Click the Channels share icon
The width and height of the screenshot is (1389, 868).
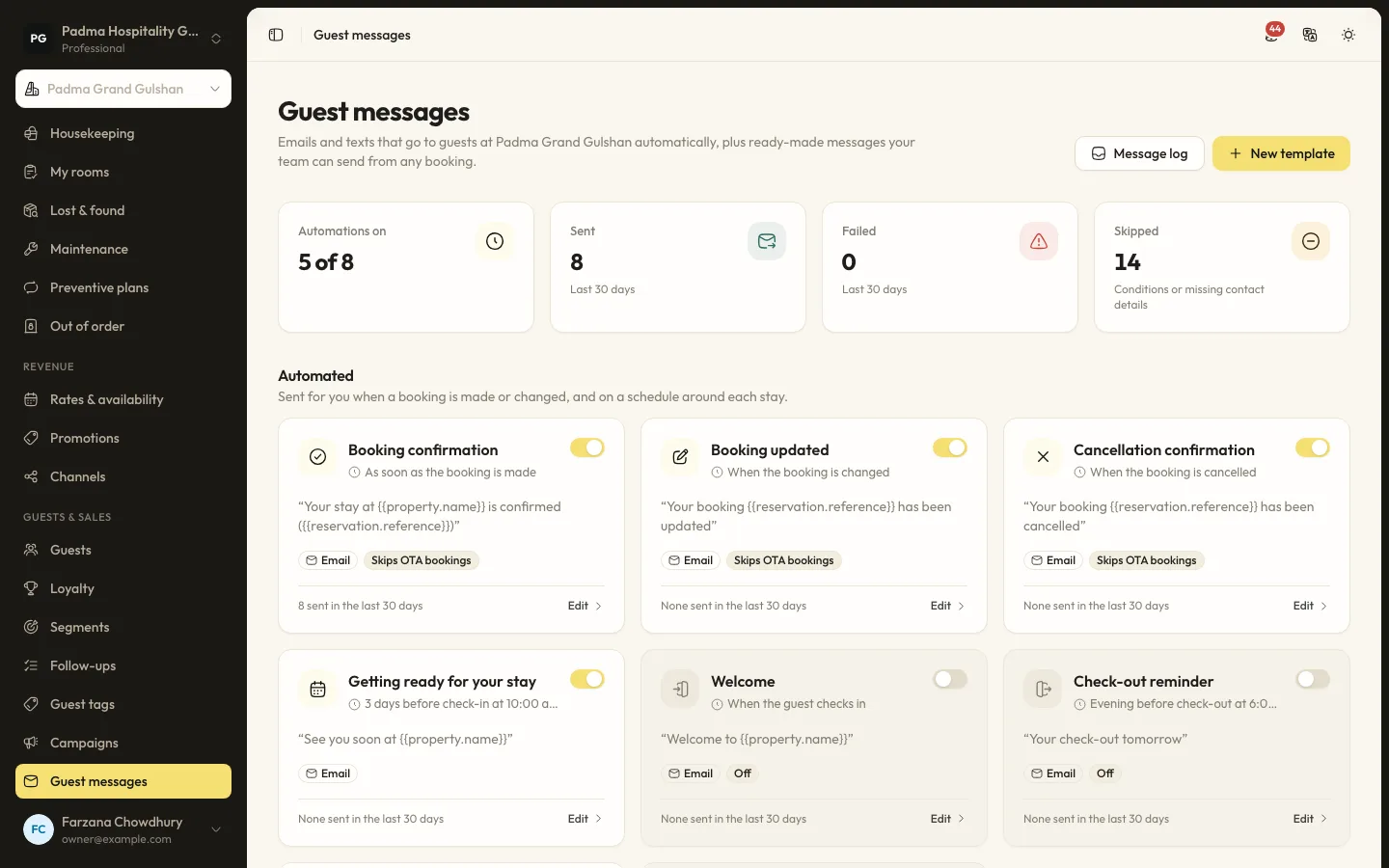(x=31, y=476)
